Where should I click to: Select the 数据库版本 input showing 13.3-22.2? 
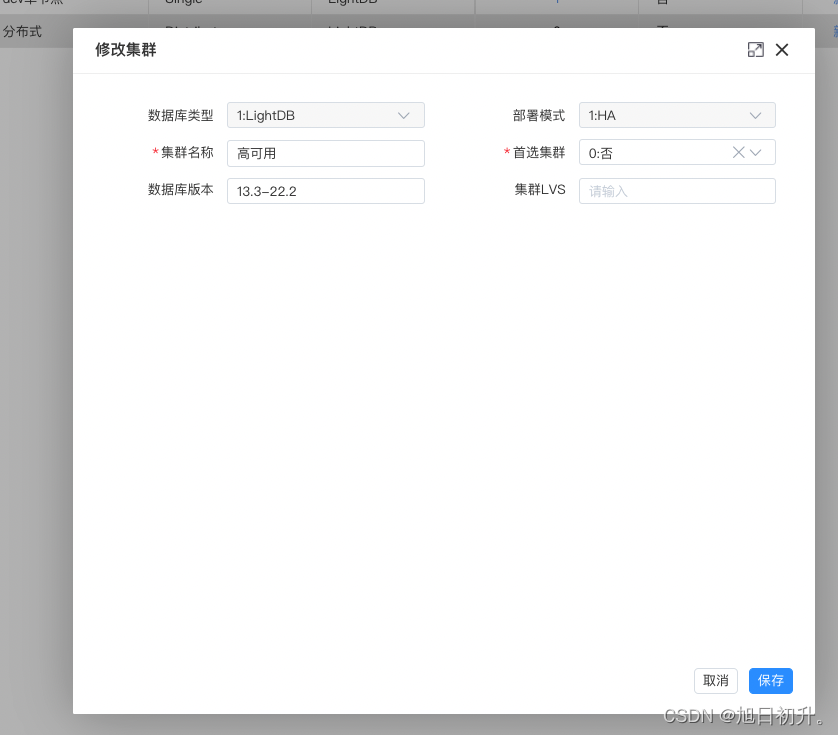pos(325,190)
